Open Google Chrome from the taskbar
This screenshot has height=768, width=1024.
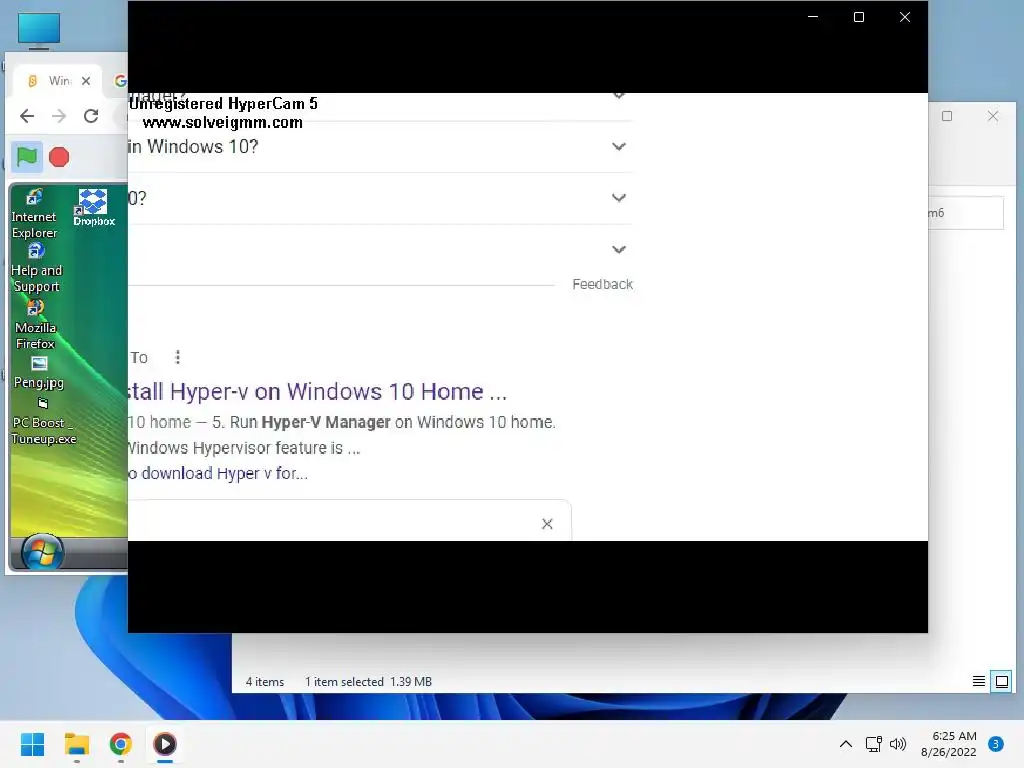pyautogui.click(x=120, y=744)
